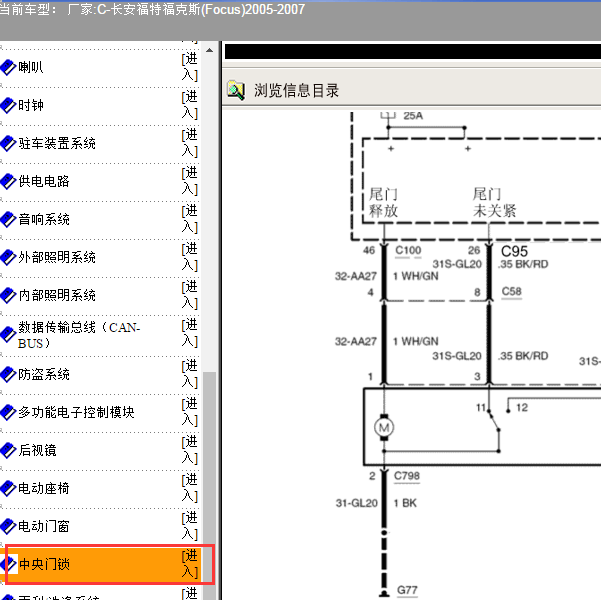Screen dimensions: 601x600
Task: Click [进入] link for 电动门窗
Action: click(190, 526)
